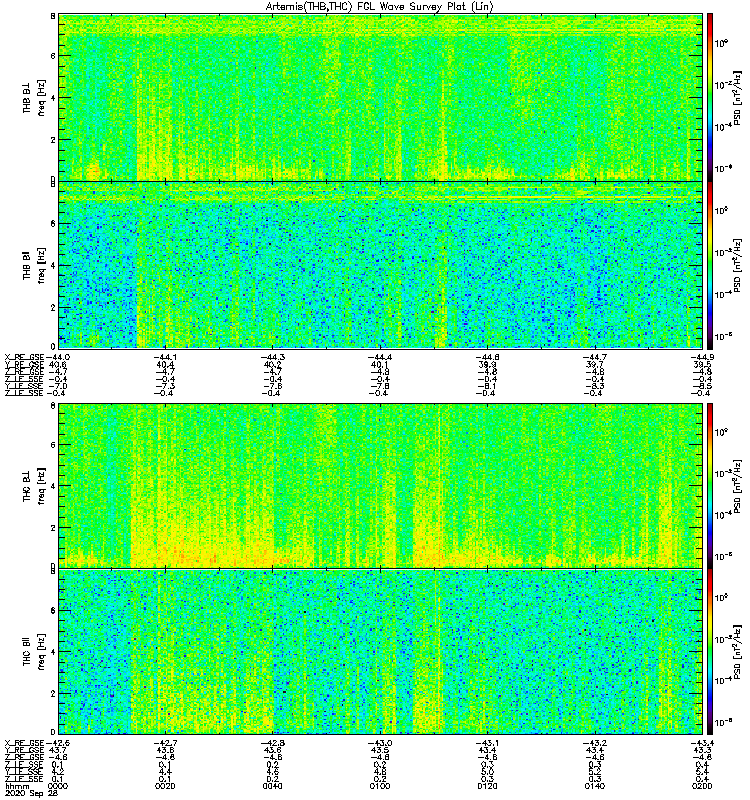Click the 2 Hz tick label on the THC B⊥ axis

point(53,528)
